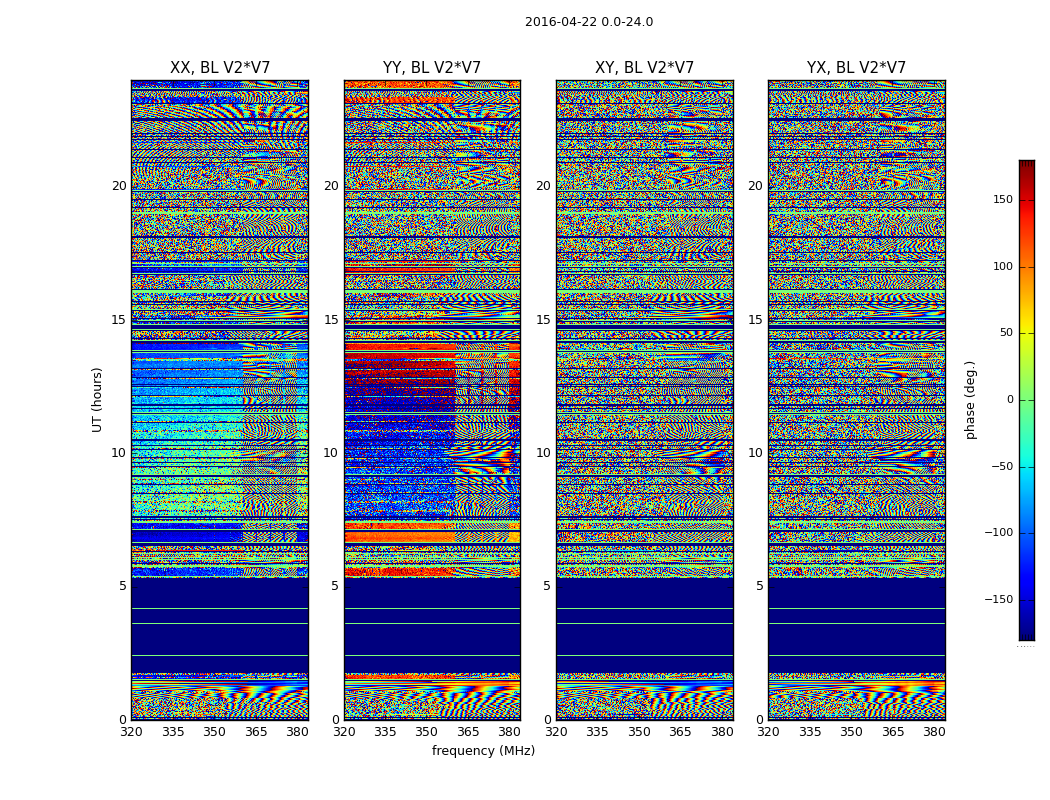The height and width of the screenshot is (800, 1050).
Task: Click the 15 y-tick of XY panel
Action: coord(544,319)
